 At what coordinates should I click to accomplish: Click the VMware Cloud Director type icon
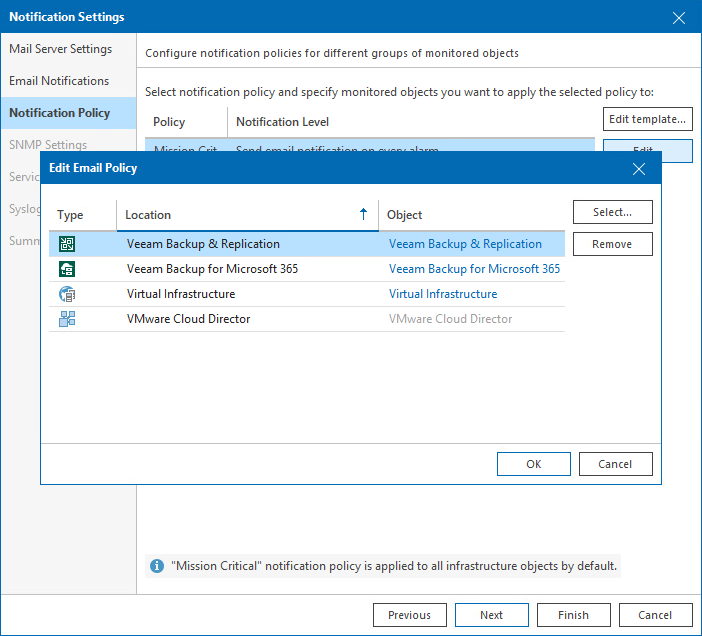(67, 319)
